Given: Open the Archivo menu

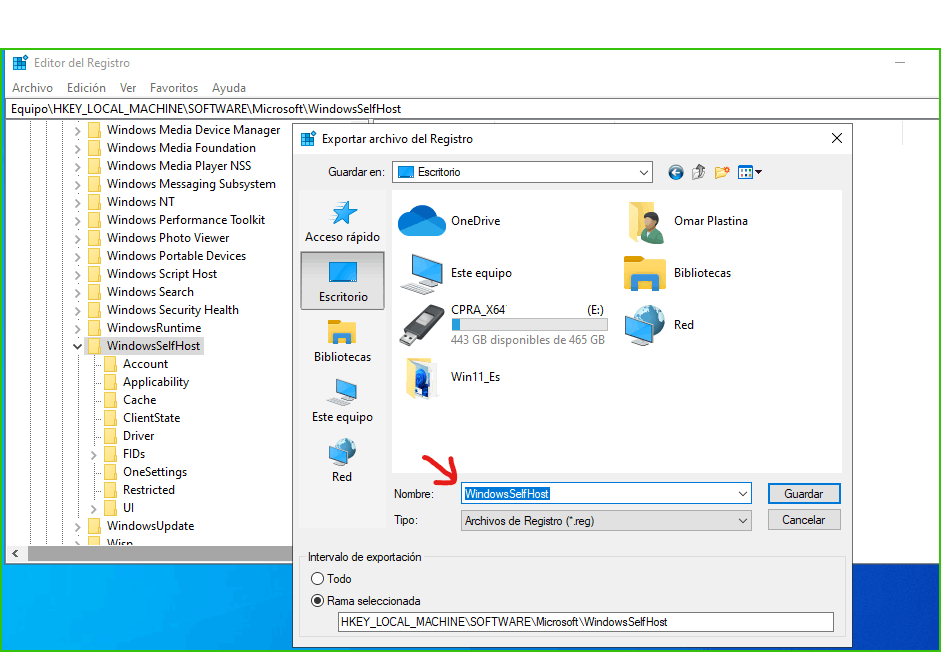Looking at the screenshot, I should [x=32, y=88].
